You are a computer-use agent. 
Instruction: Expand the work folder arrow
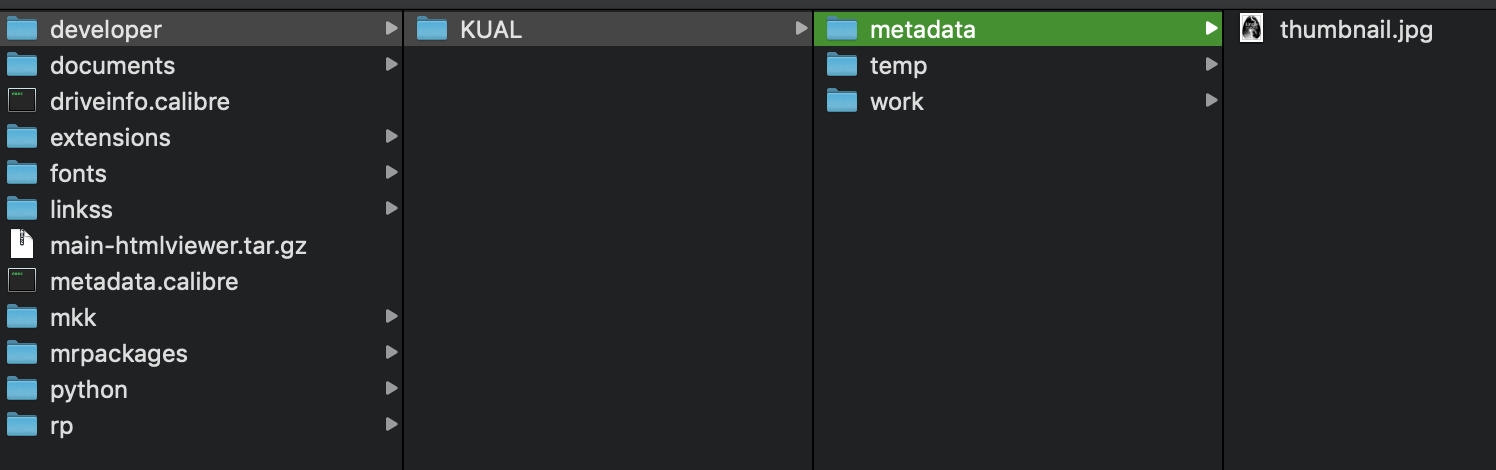tap(1211, 101)
